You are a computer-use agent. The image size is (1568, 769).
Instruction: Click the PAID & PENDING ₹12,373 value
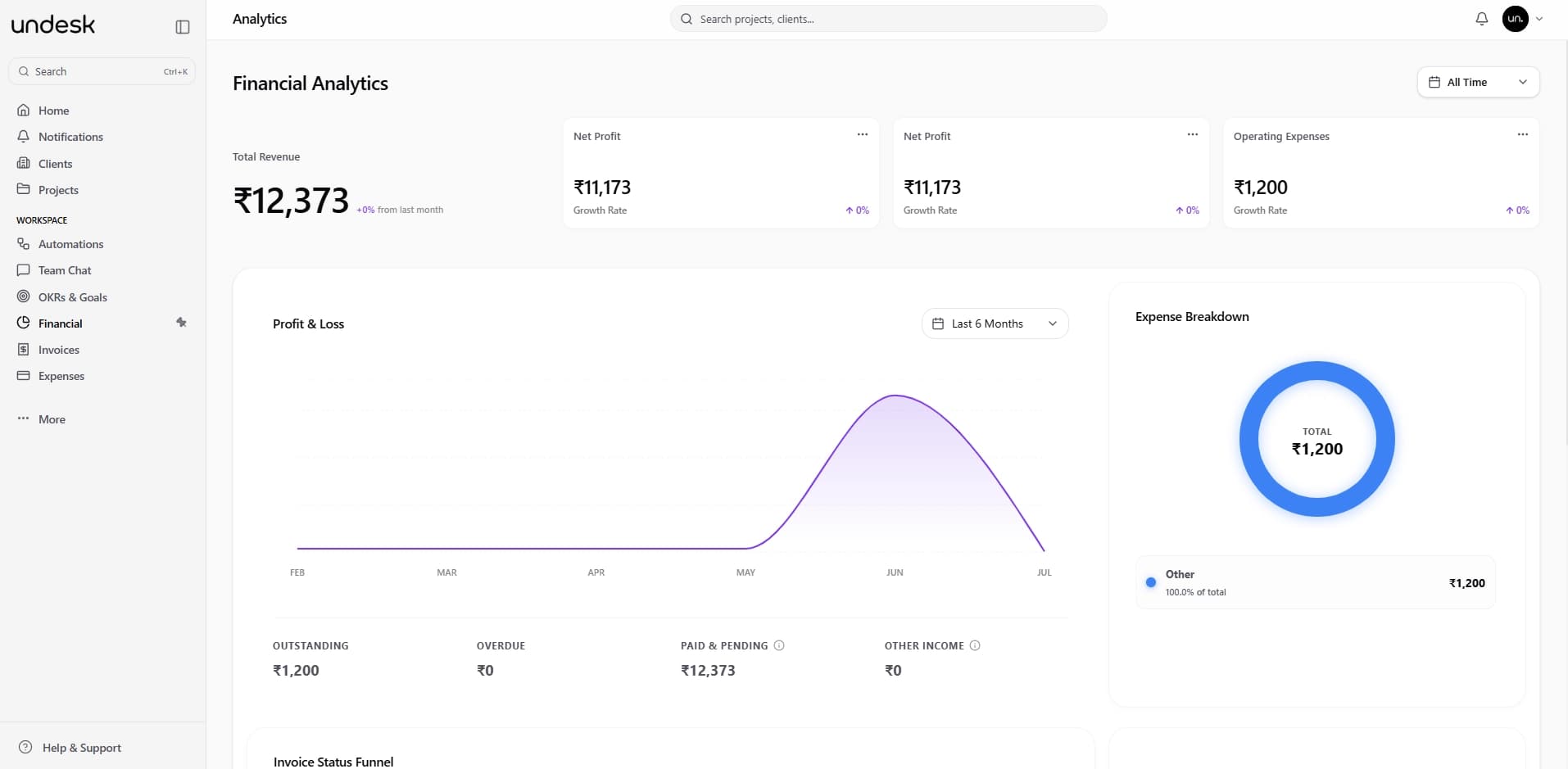(708, 670)
